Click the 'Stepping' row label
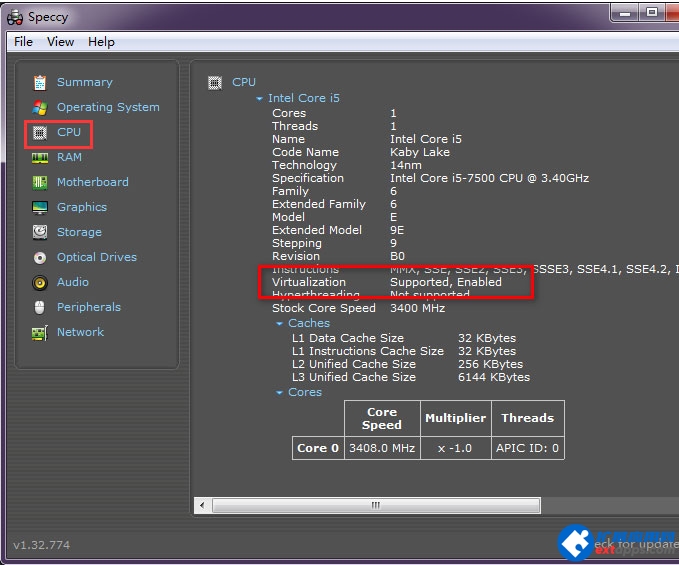Image resolution: width=679 pixels, height=565 pixels. [297, 243]
